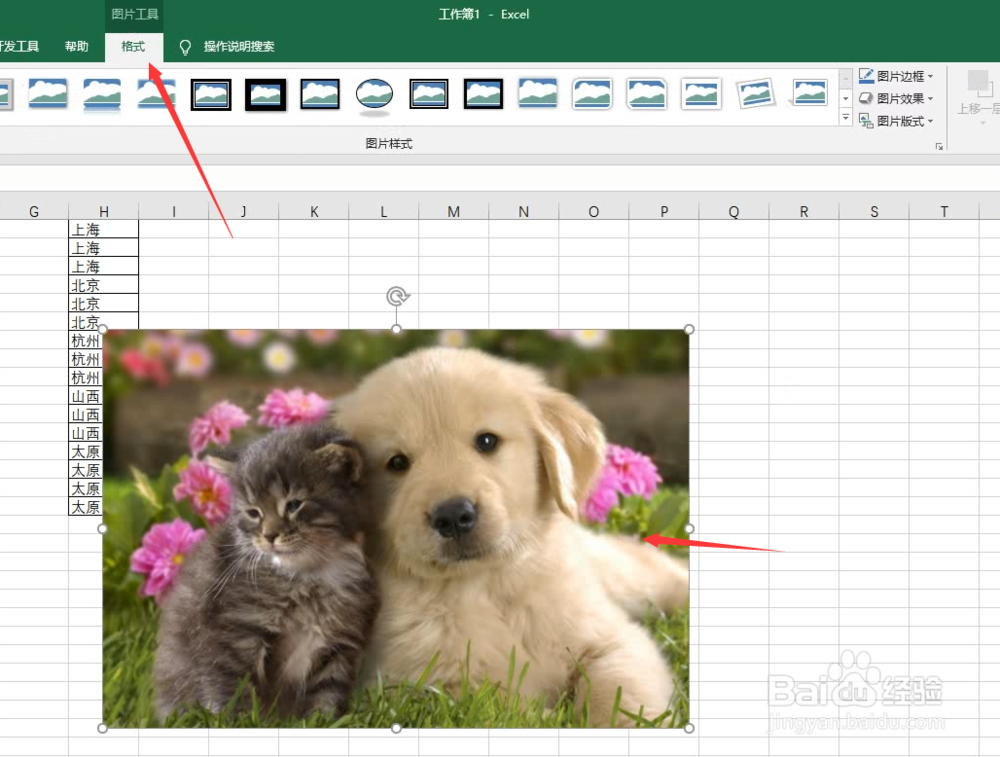The image size is (1000, 757).
Task: Select column P header
Action: pos(664,212)
